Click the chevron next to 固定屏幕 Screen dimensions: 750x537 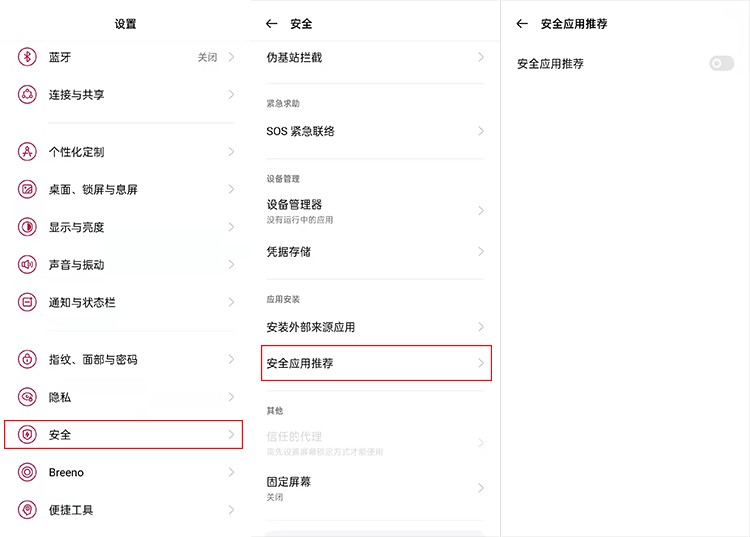click(x=480, y=488)
